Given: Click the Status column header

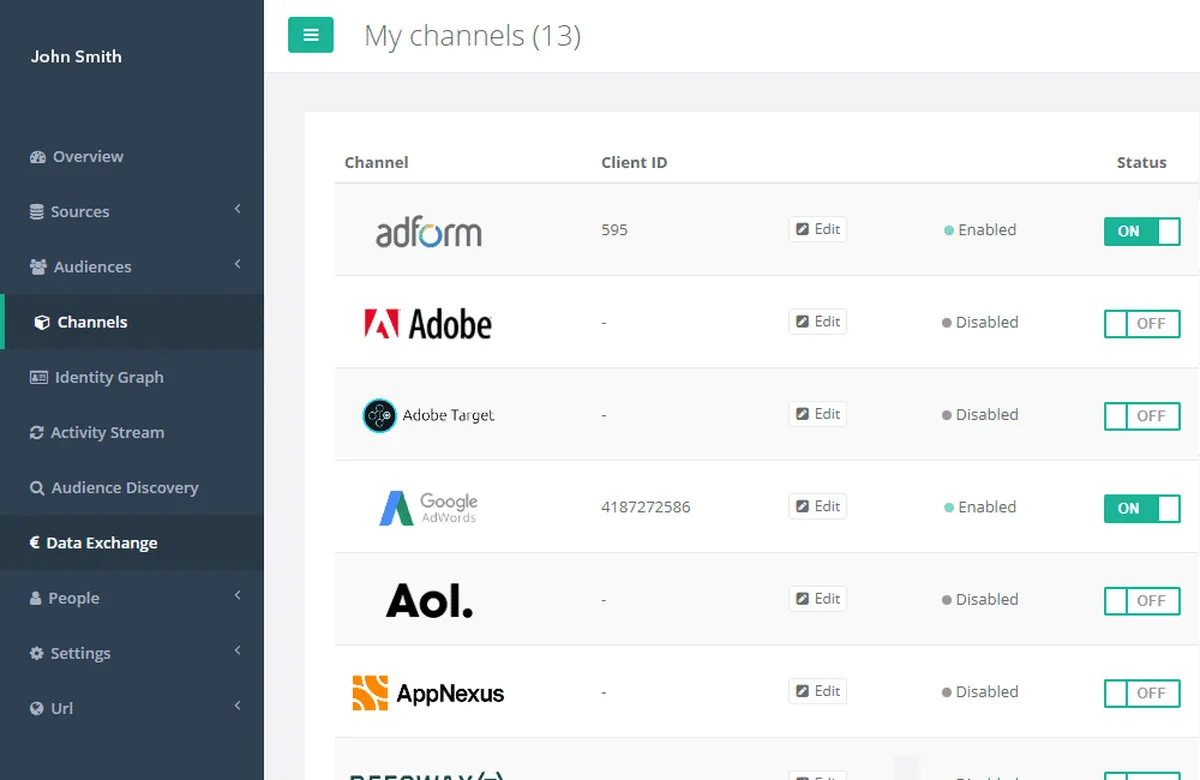Looking at the screenshot, I should (x=1142, y=162).
